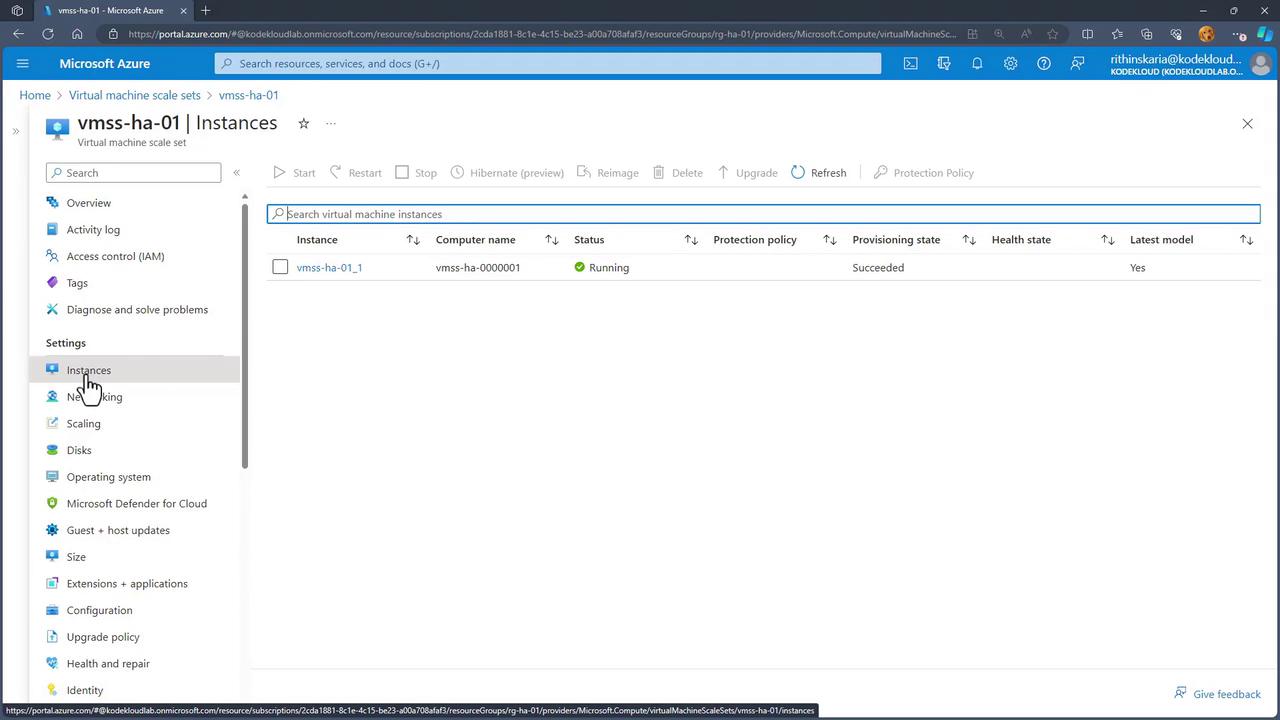The height and width of the screenshot is (720, 1280).
Task: Click Protection Policy in the toolbar
Action: pos(924,173)
